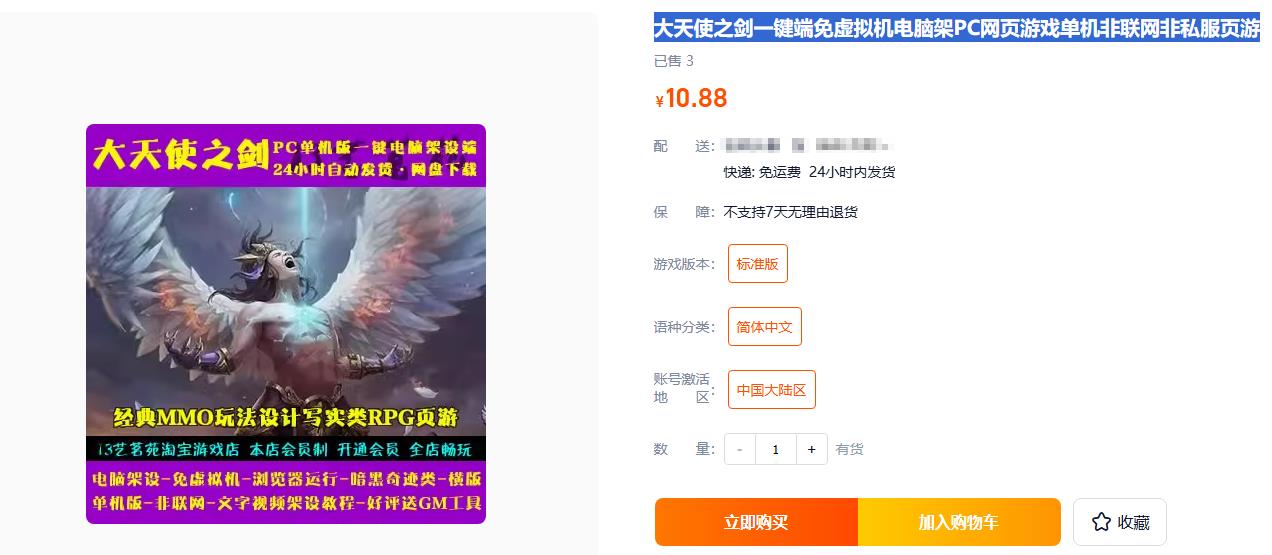Click the quantity input field
Image resolution: width=1272 pixels, height=555 pixels.
776,449
